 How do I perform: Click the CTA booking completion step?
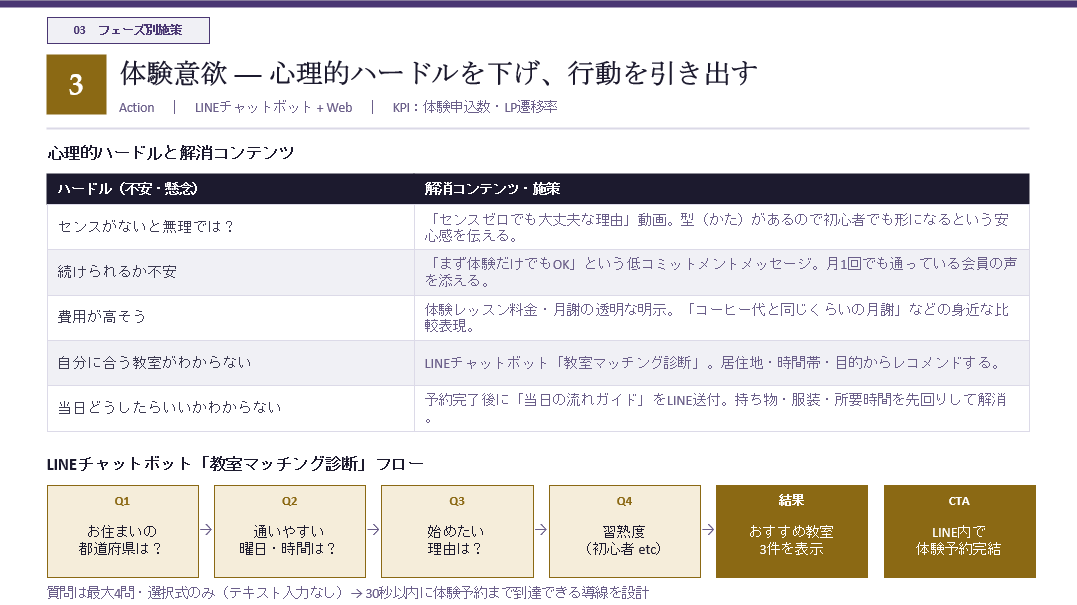tap(959, 531)
